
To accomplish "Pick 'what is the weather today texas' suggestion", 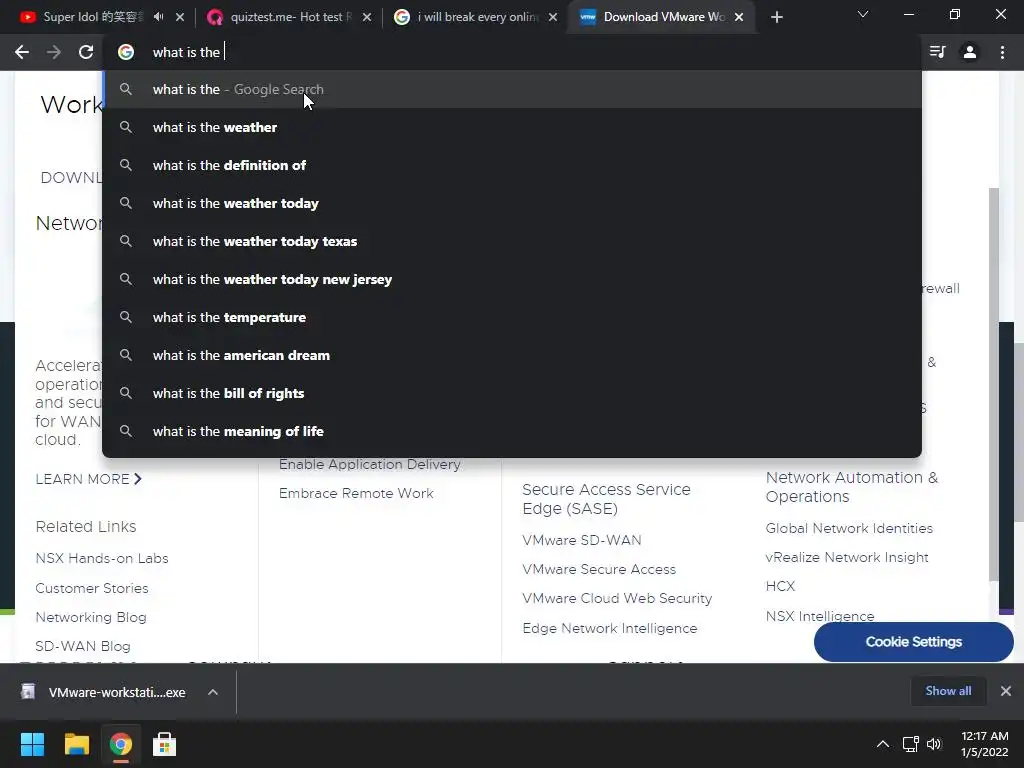I will pos(512,241).
